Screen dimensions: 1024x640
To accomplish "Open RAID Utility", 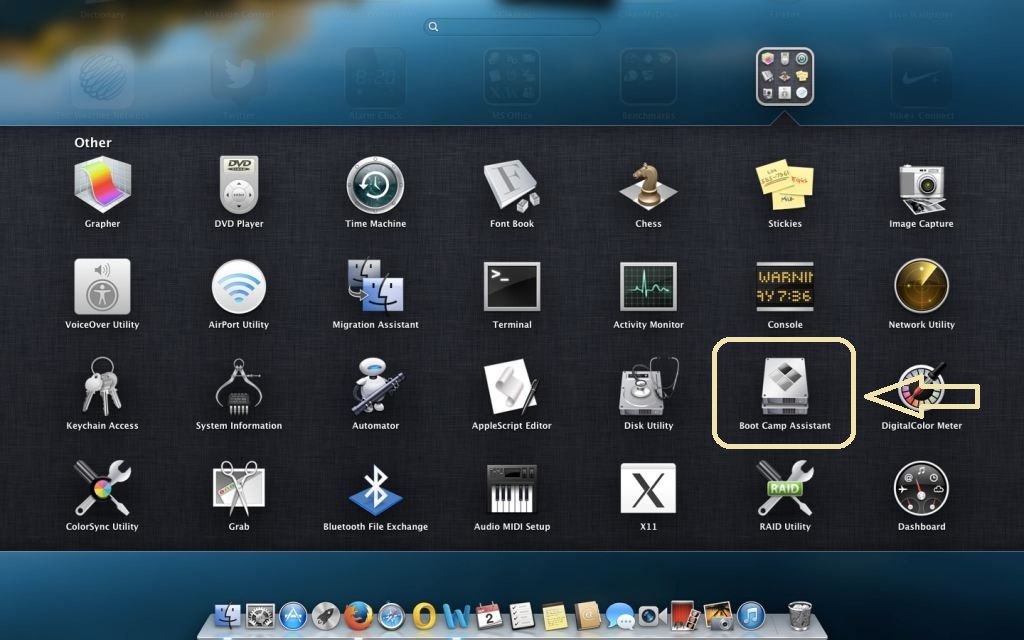I will pos(784,488).
